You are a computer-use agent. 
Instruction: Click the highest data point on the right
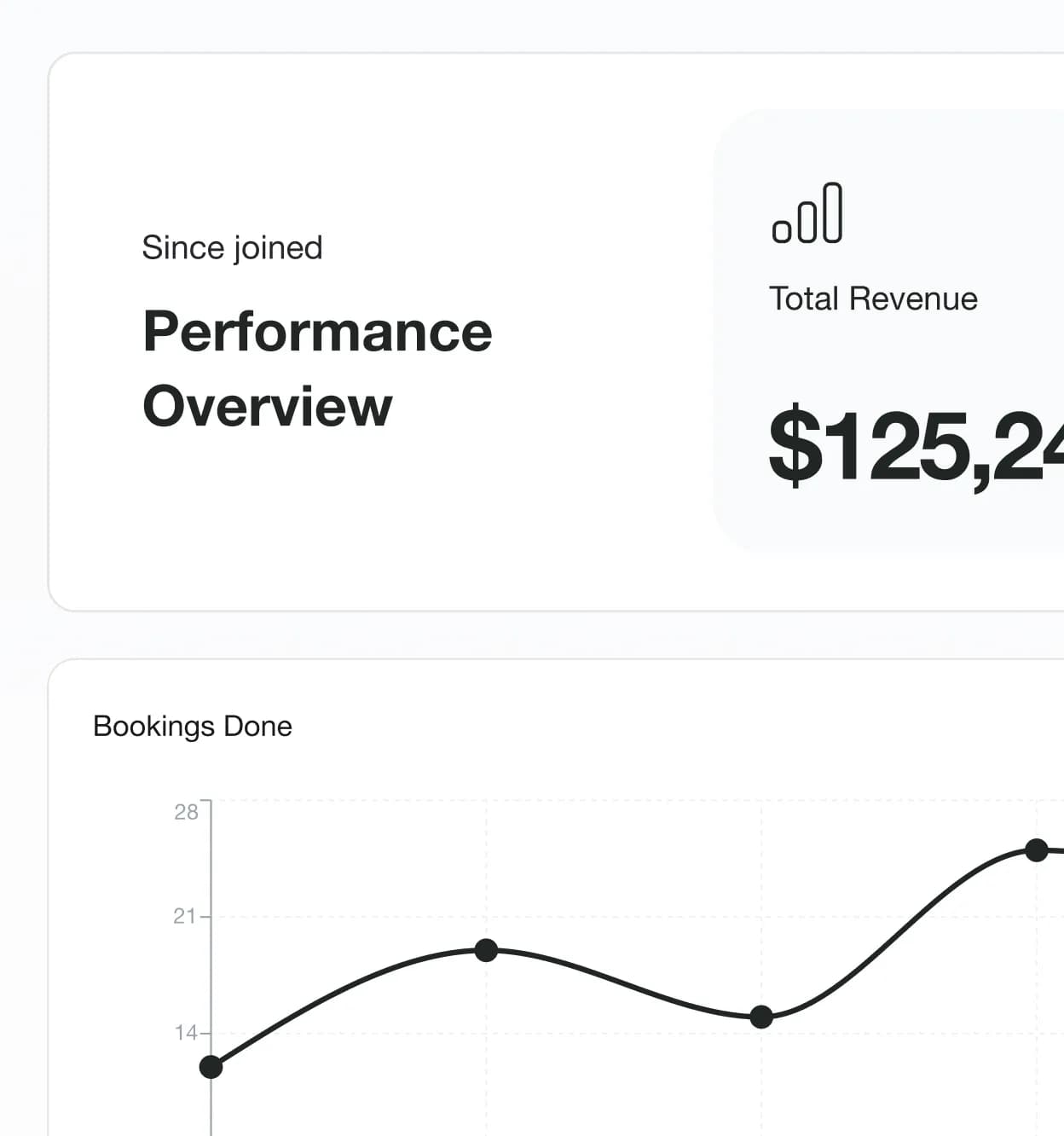click(1036, 849)
